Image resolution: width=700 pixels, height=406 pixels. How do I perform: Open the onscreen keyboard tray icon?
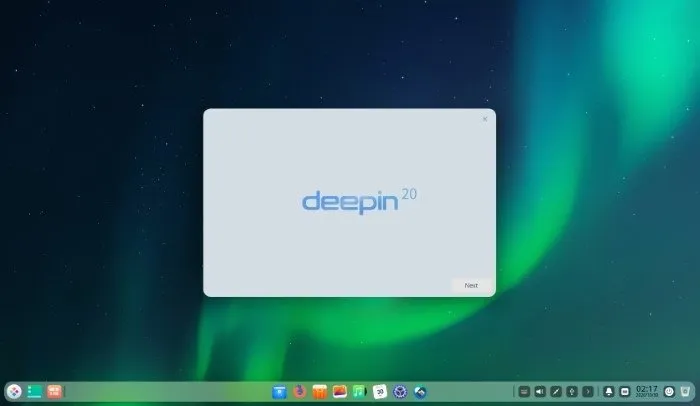[x=524, y=392]
